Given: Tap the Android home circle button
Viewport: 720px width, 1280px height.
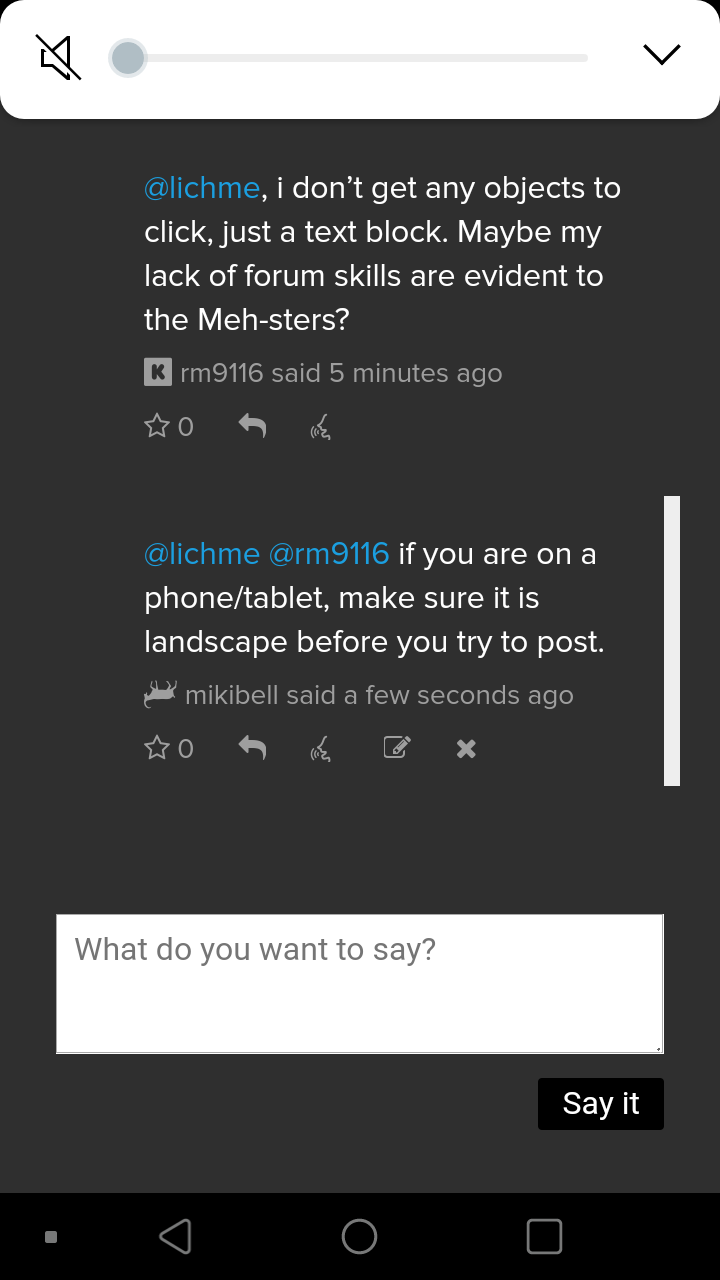Looking at the screenshot, I should click(x=359, y=1237).
